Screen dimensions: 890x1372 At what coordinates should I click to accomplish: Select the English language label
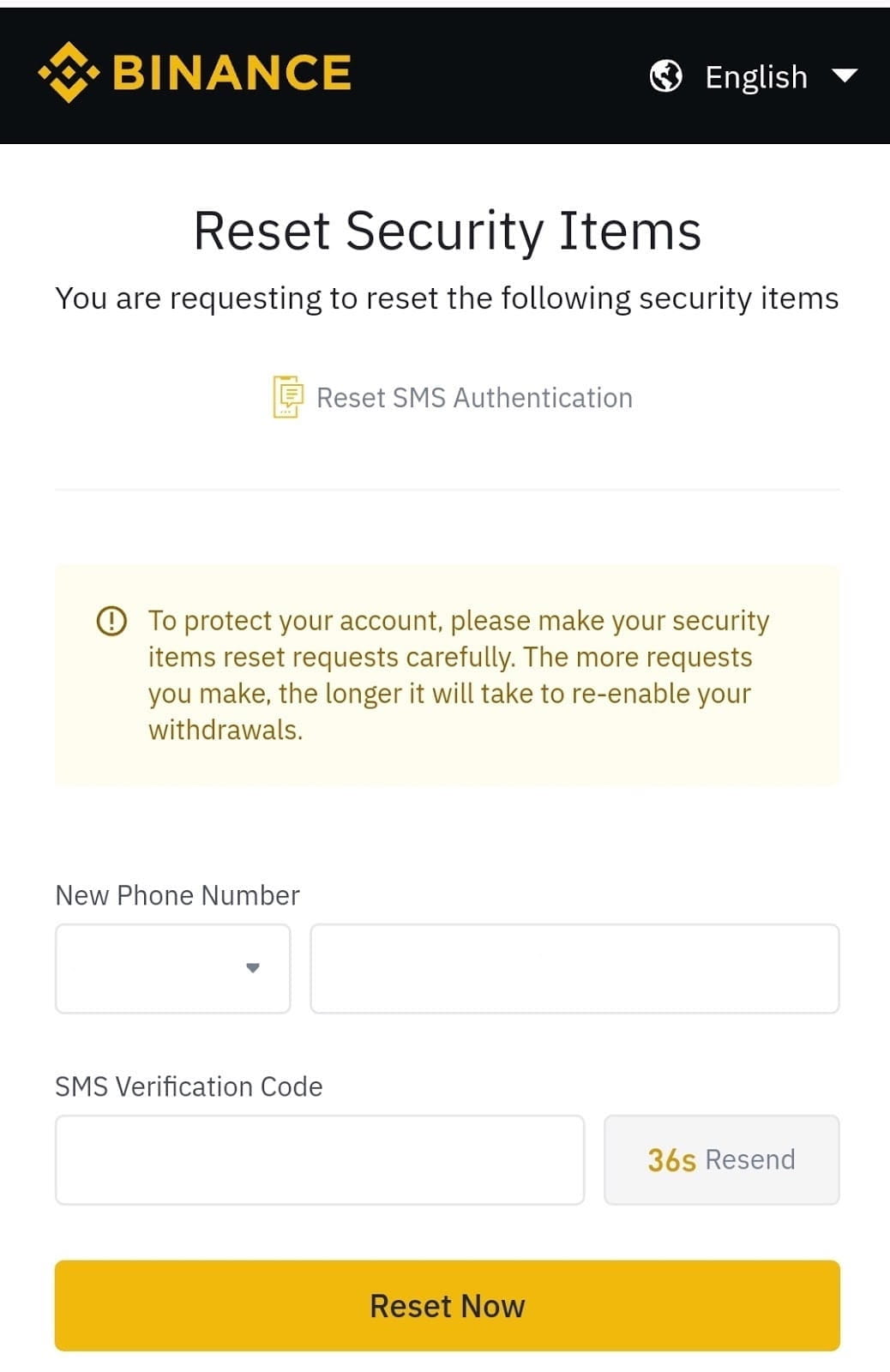point(755,77)
